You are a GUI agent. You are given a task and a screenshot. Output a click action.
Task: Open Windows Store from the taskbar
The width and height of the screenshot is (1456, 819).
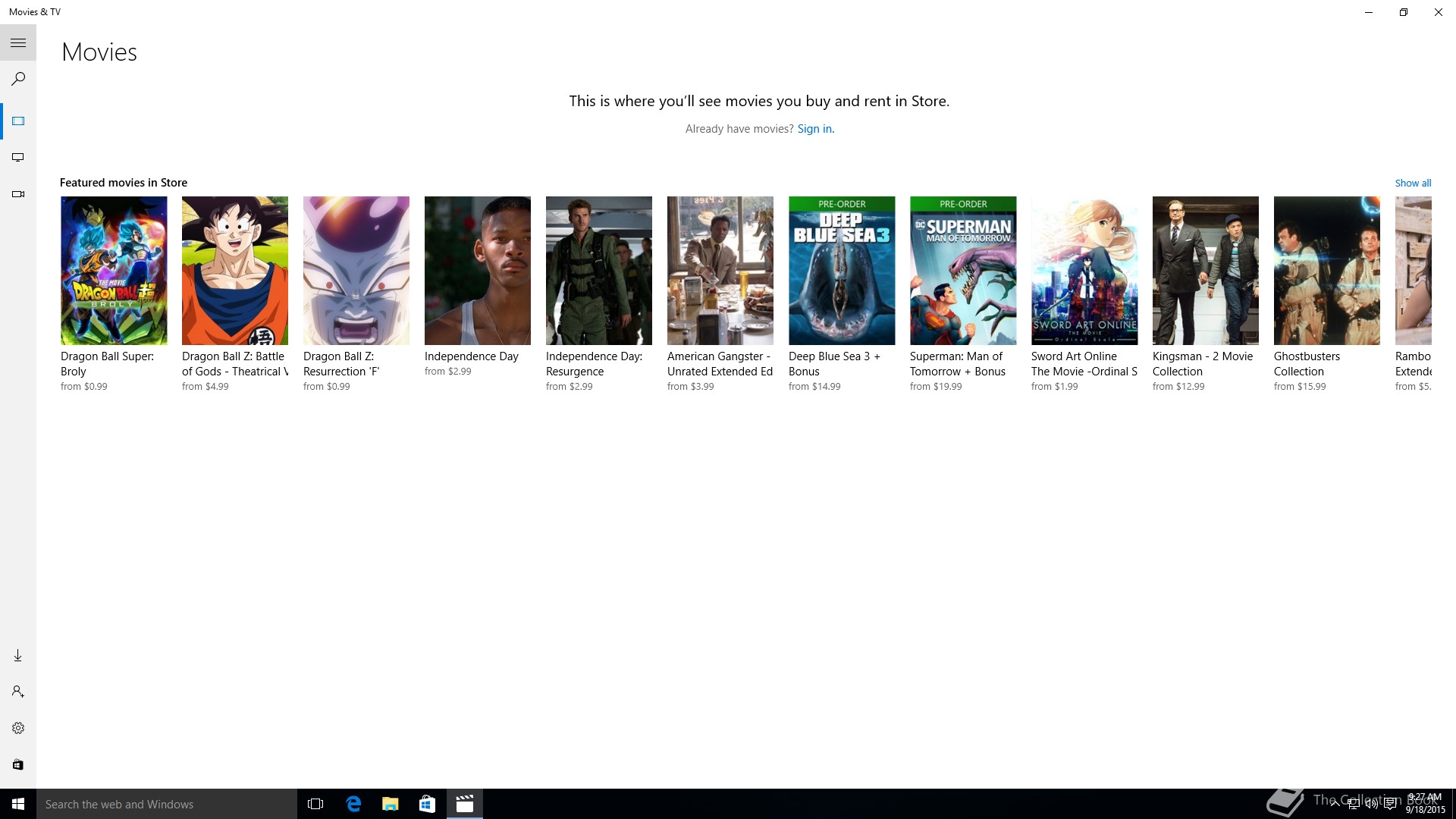[x=428, y=804]
